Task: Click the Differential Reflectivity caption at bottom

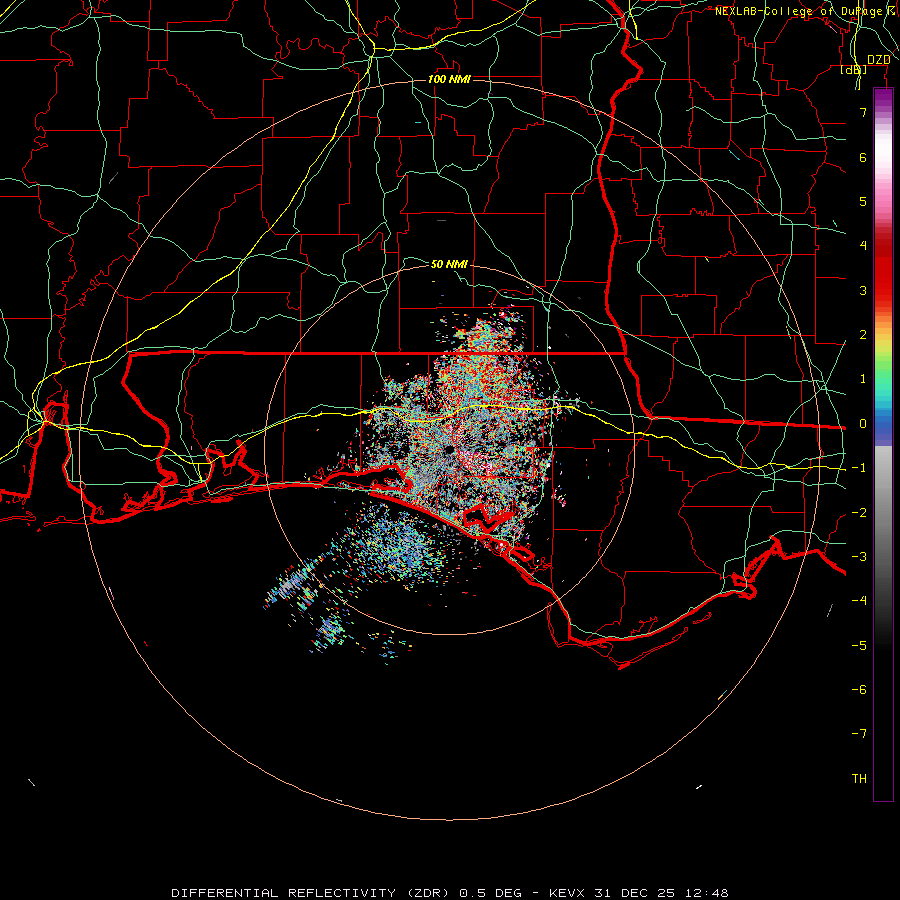Action: pos(449,893)
